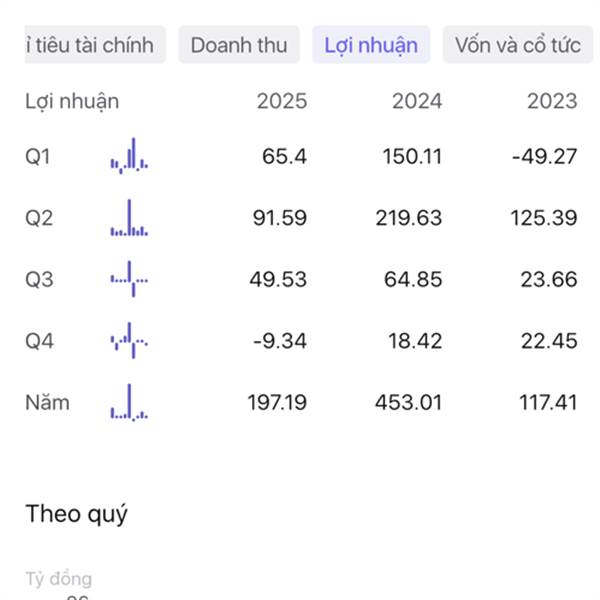The image size is (600, 600).
Task: Click the Theo quý section heading
Action: click(x=76, y=515)
